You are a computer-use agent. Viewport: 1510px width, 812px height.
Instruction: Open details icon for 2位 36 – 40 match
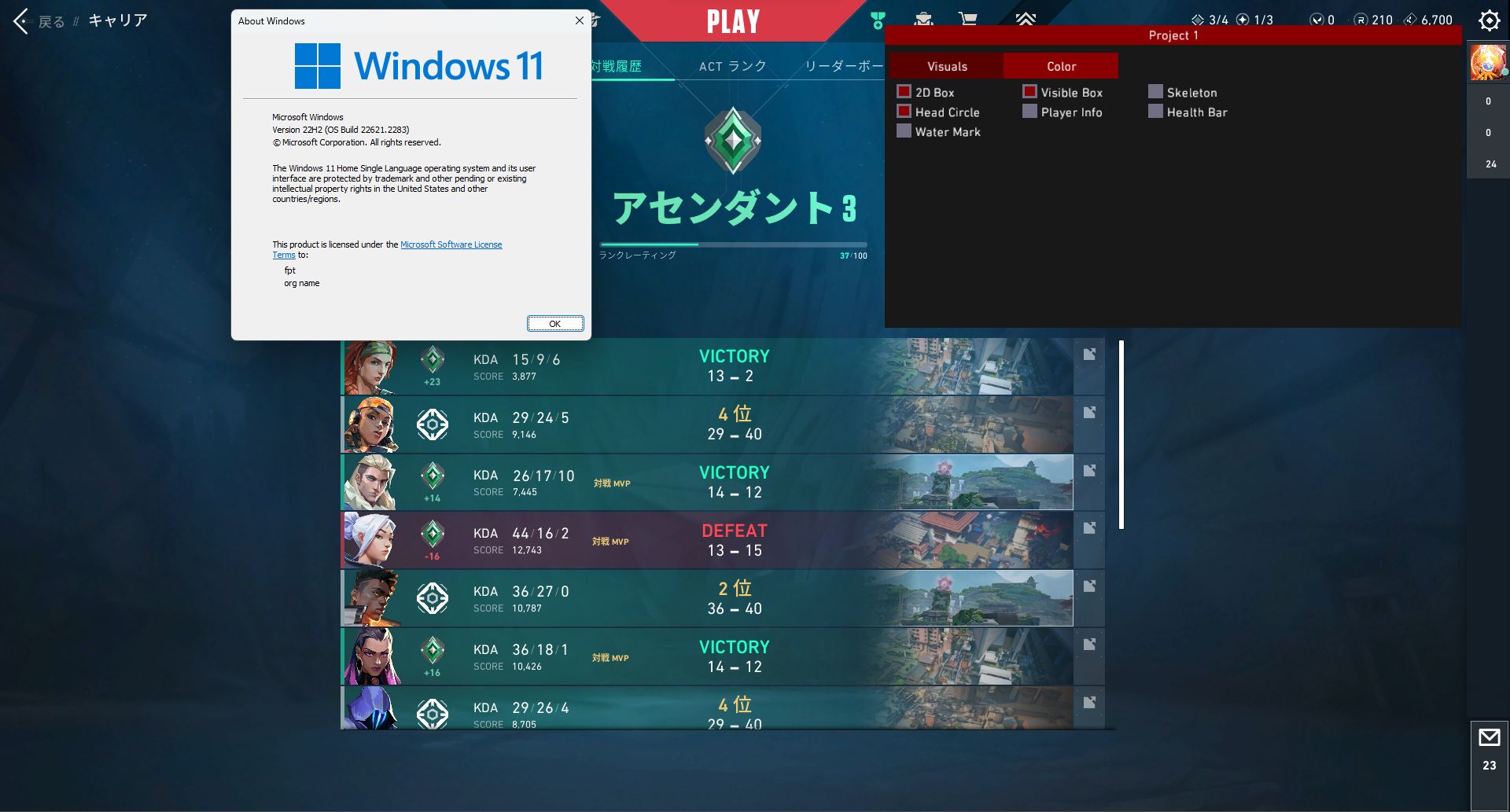(x=1089, y=586)
